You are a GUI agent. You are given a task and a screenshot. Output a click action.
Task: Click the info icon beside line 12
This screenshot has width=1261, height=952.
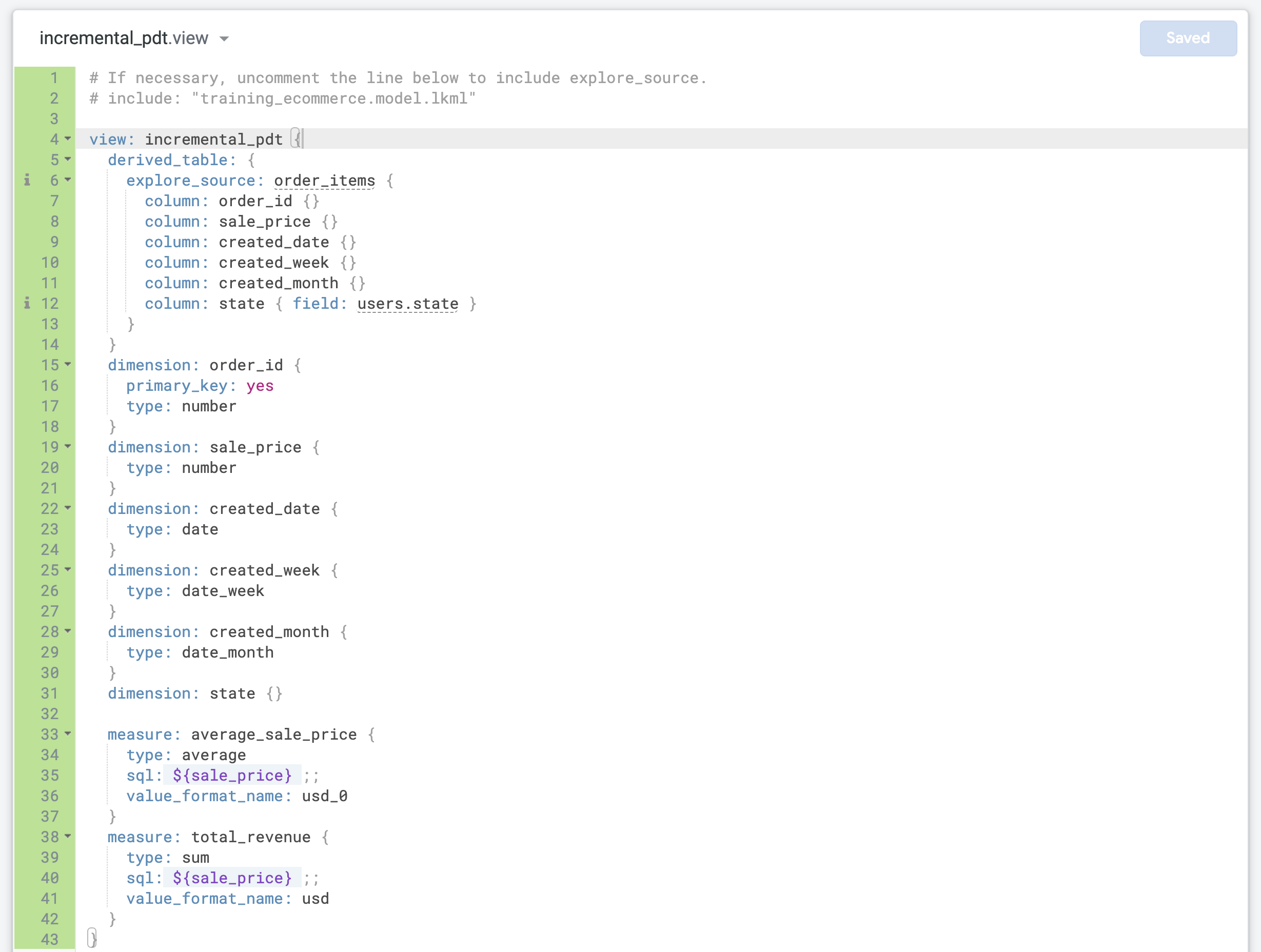tap(27, 304)
